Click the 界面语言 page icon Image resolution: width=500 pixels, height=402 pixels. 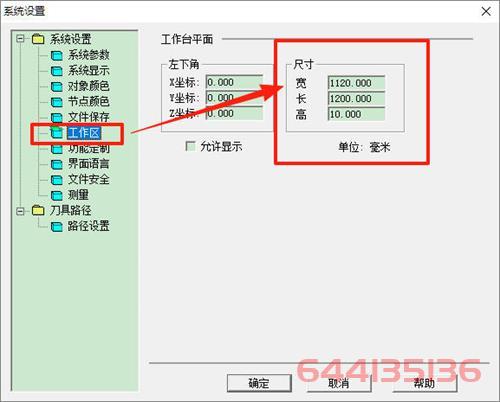(57, 164)
